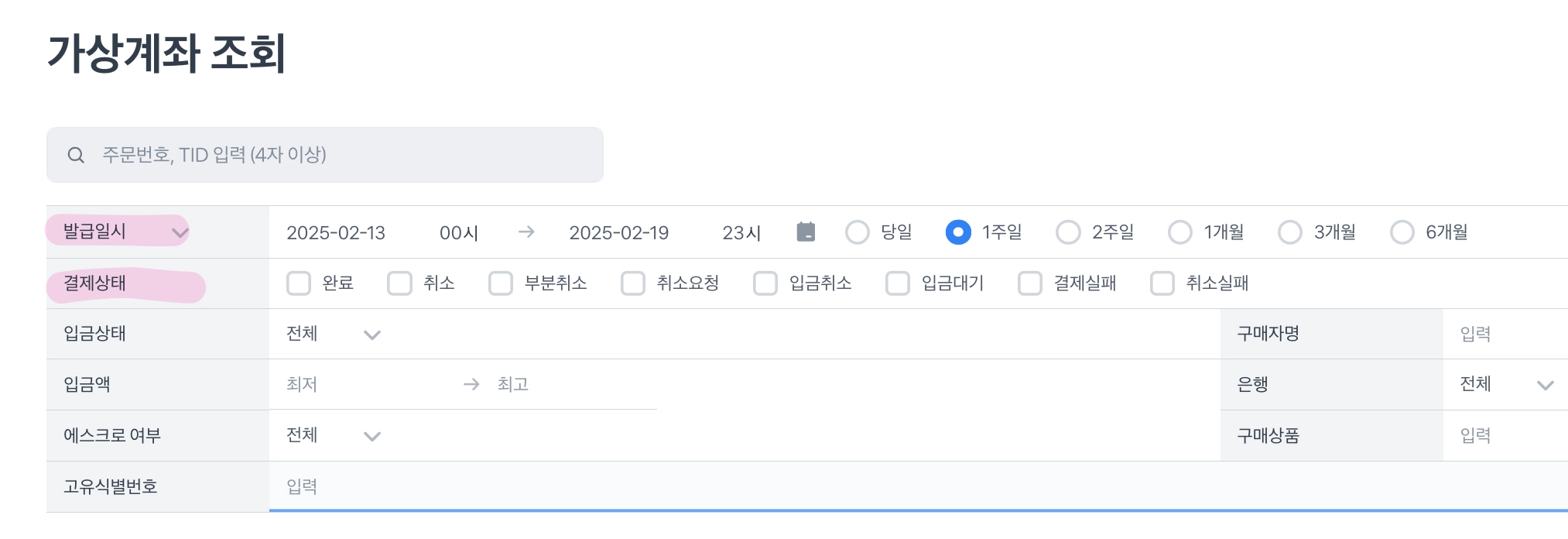Select the 1개월 radio button
Image resolution: width=1568 pixels, height=539 pixels.
[1179, 232]
